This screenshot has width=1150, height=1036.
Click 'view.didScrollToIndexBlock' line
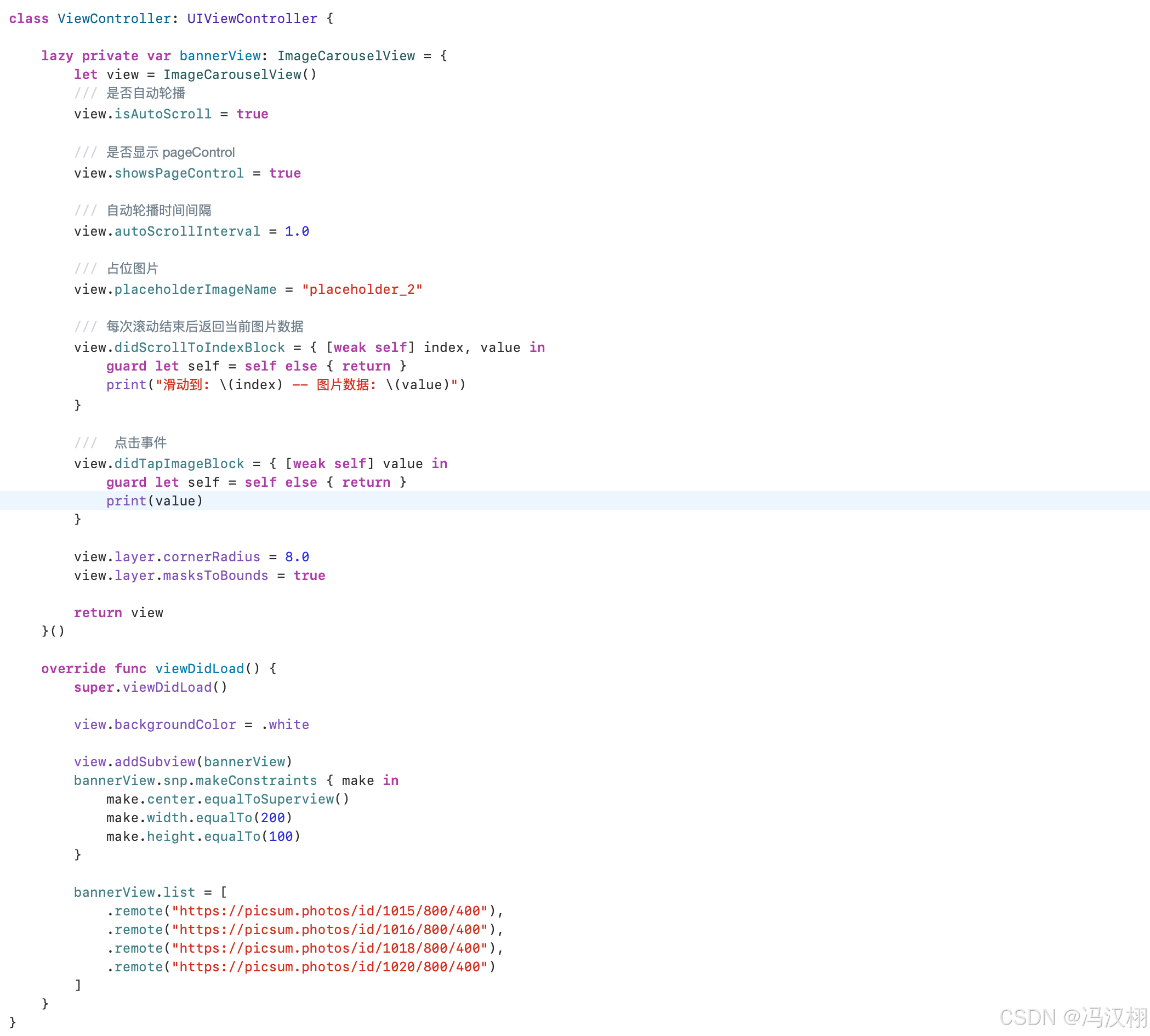pos(309,347)
